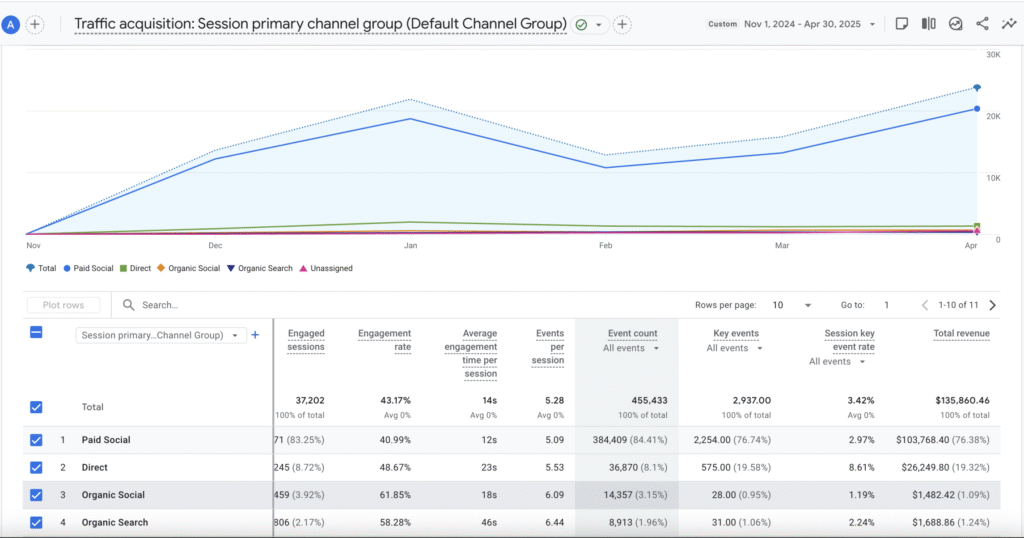
Task: Open the date range dropdown
Action: click(x=810, y=24)
